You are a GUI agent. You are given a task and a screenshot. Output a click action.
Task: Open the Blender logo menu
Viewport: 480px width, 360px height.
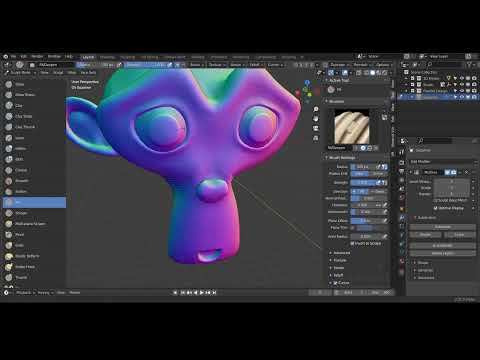(x=6, y=57)
